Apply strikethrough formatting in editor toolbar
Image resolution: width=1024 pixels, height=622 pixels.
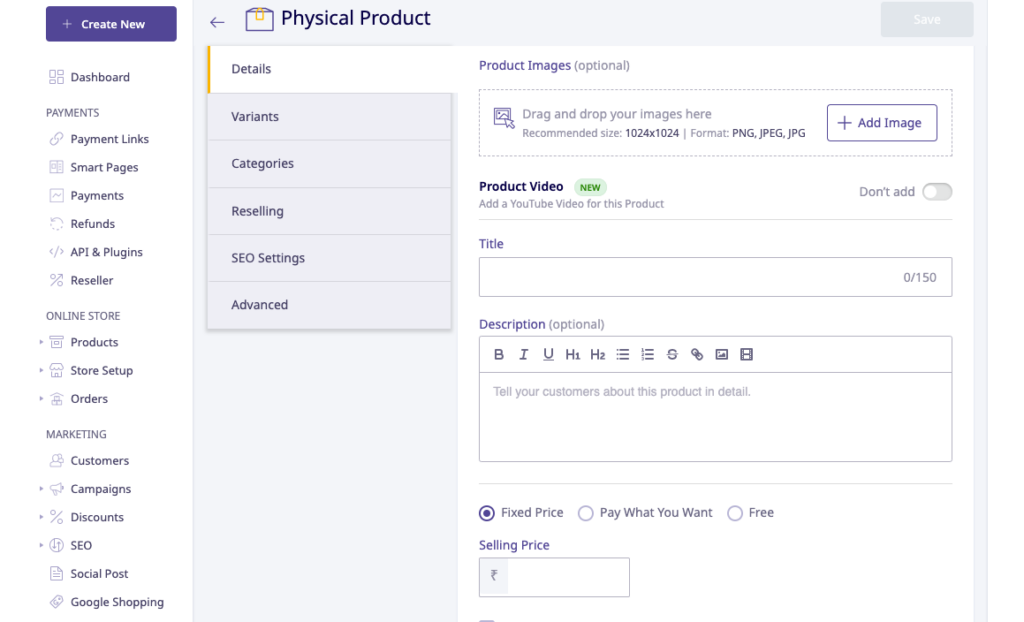pos(672,355)
